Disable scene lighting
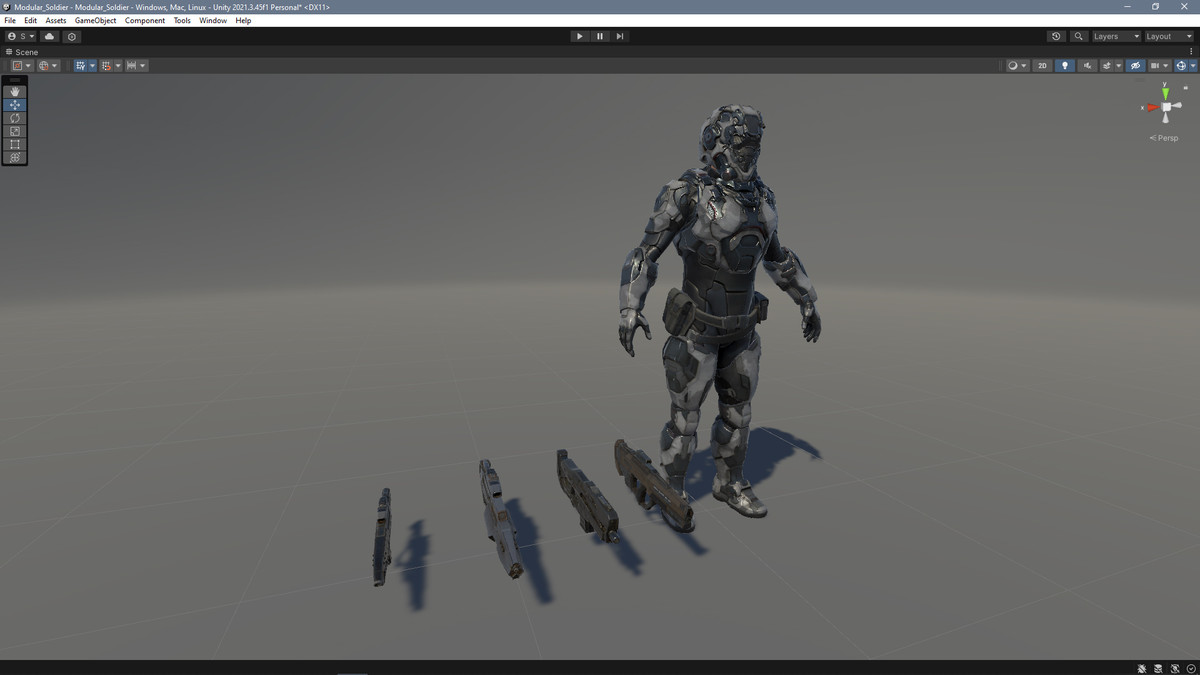Image resolution: width=1200 pixels, height=675 pixels. pyautogui.click(x=1064, y=65)
